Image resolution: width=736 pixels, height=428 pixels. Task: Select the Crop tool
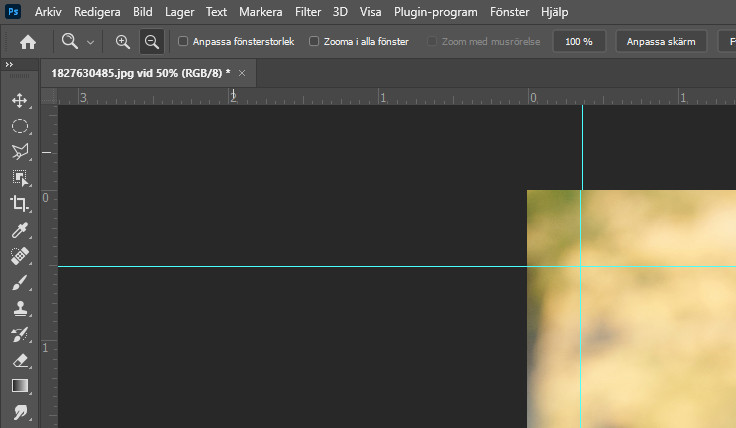tap(20, 204)
